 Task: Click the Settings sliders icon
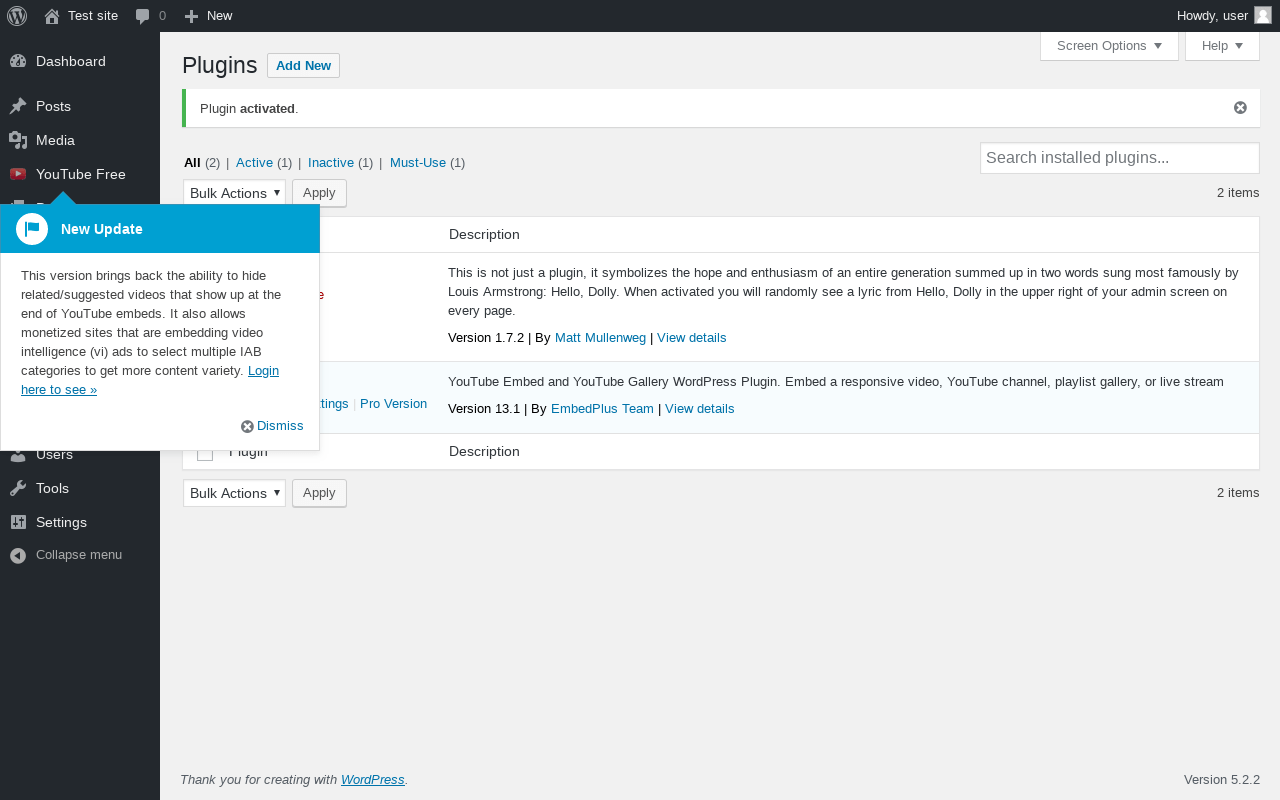(x=18, y=522)
